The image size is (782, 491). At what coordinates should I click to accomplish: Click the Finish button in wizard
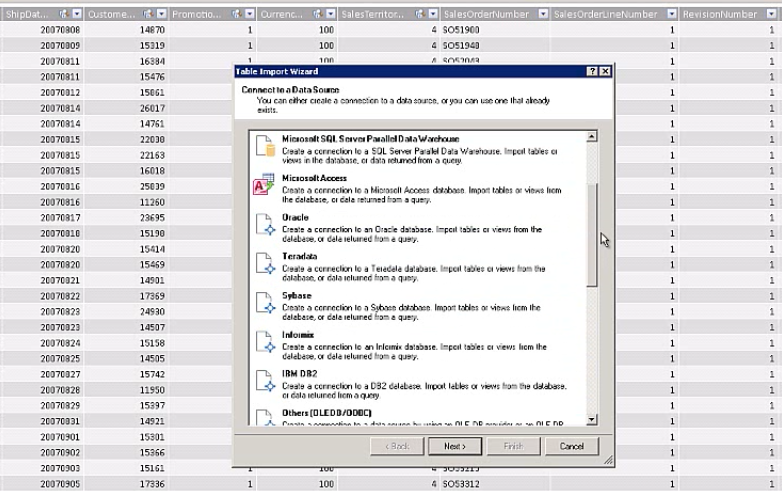point(513,446)
